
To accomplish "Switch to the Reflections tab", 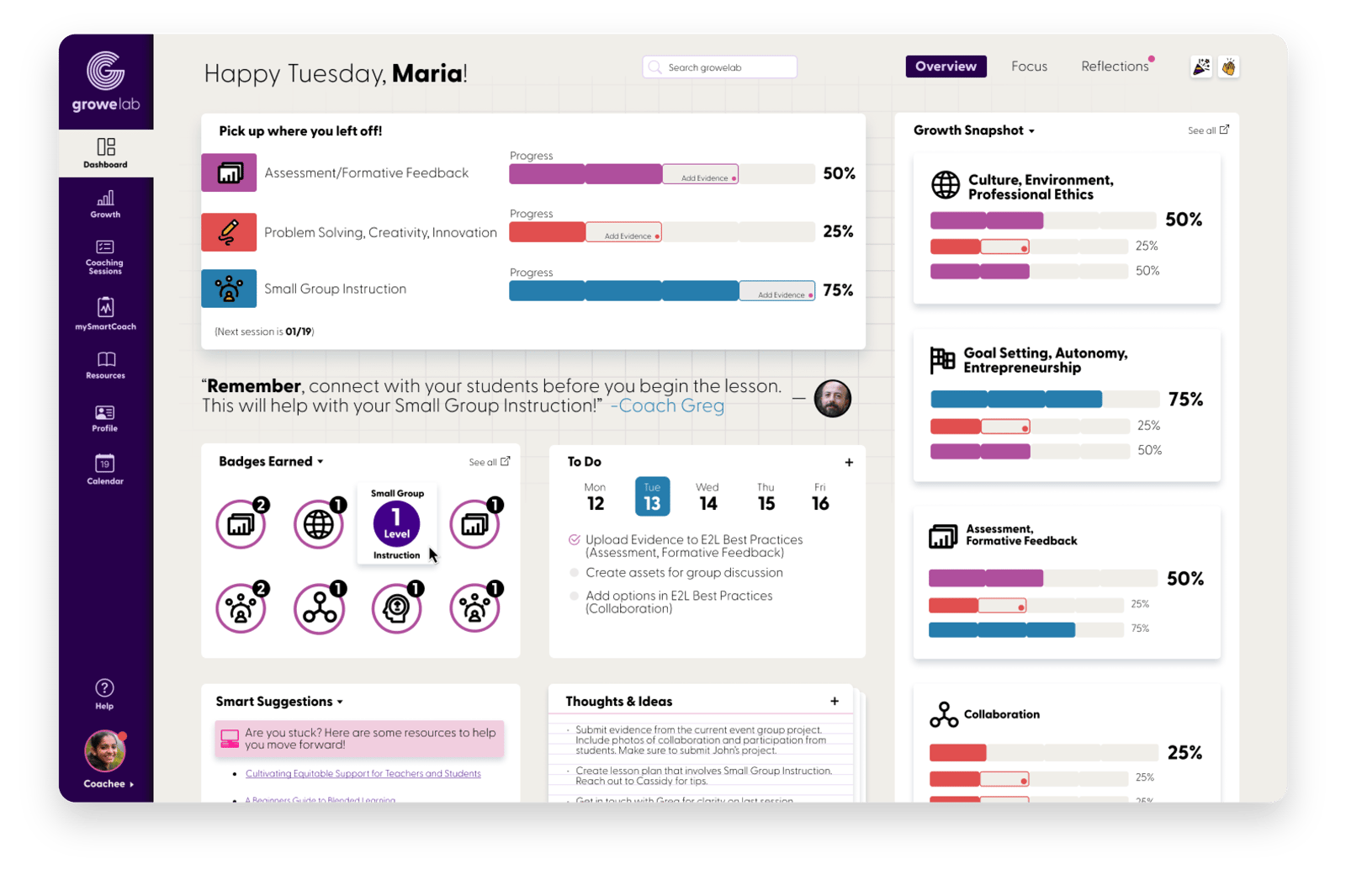I will pos(1115,66).
